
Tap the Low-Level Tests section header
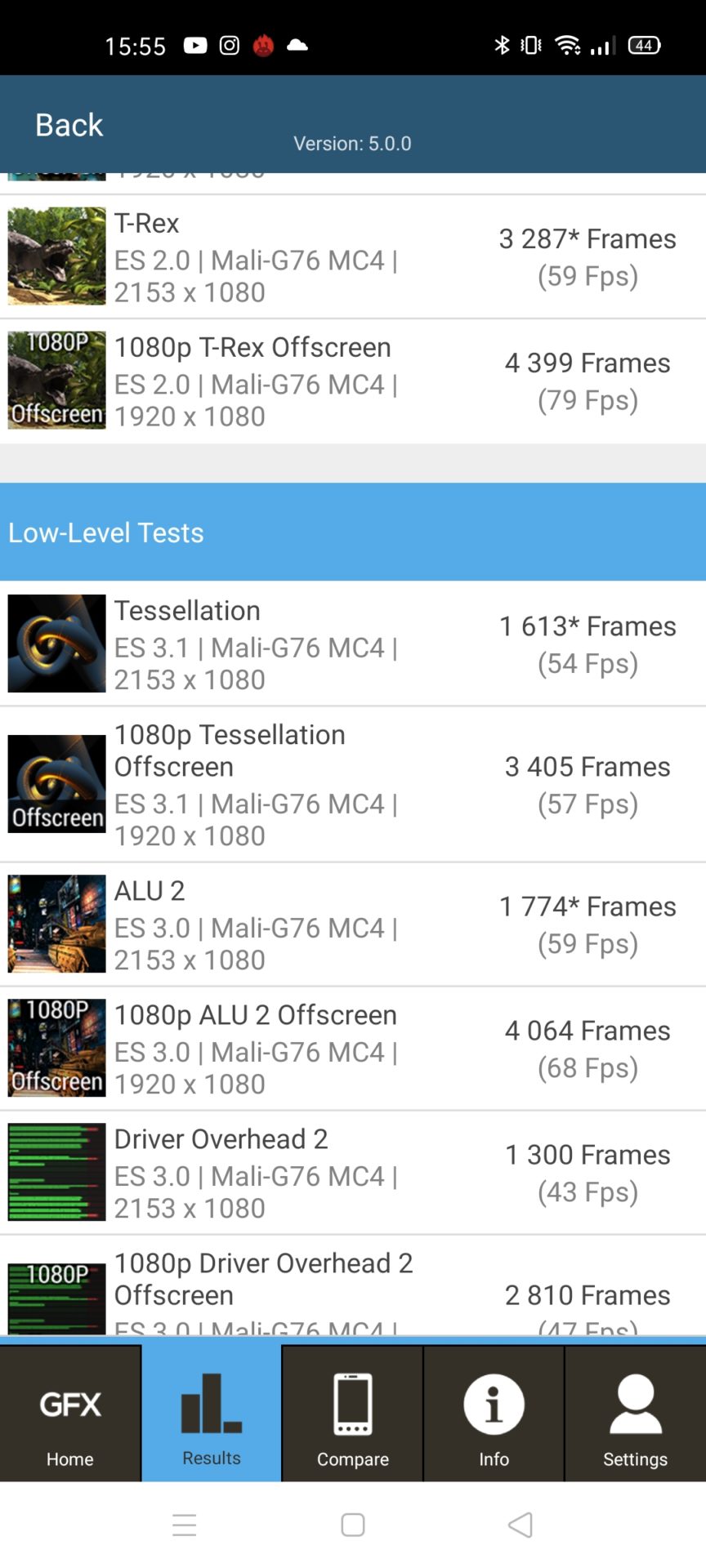[x=106, y=532]
